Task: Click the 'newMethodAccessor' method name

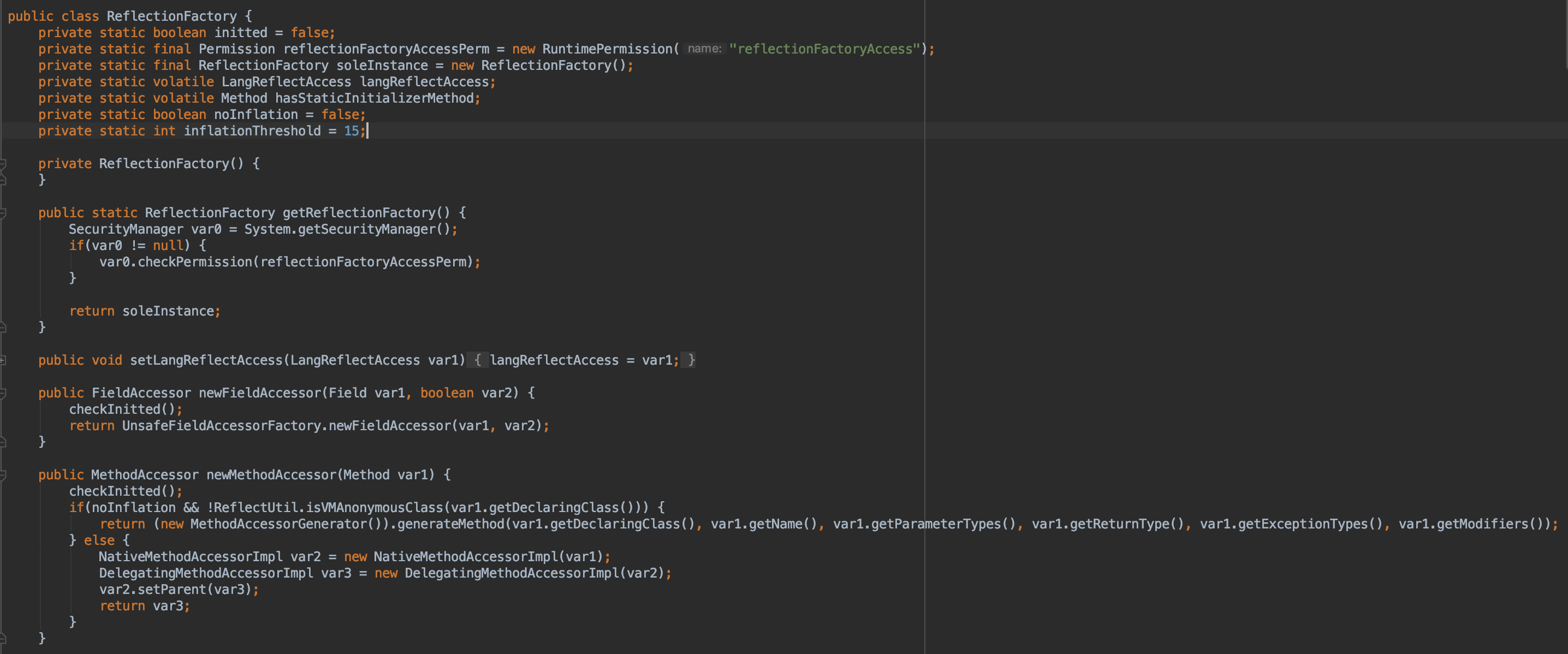Action: [x=271, y=475]
